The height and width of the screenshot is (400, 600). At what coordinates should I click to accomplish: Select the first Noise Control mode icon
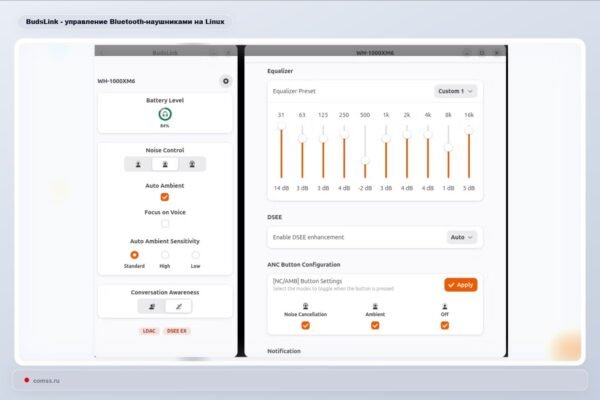click(x=138, y=164)
